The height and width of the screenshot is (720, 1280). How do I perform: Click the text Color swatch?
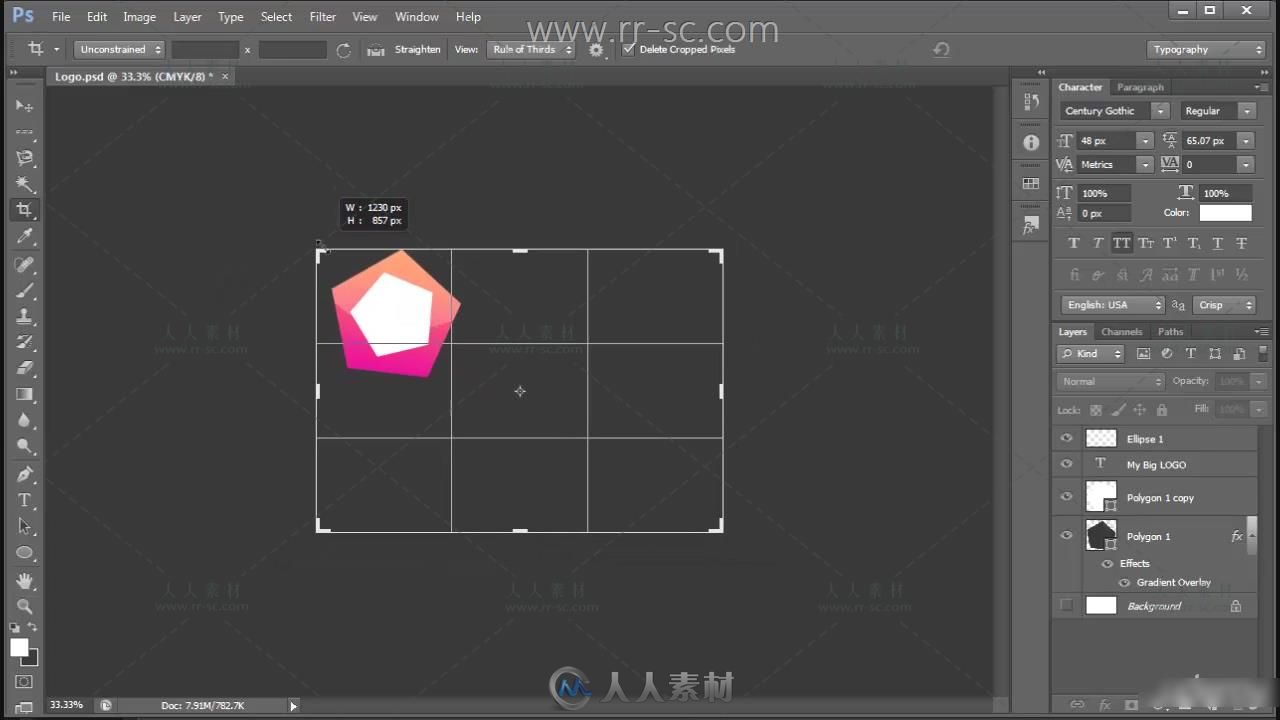coord(1225,213)
